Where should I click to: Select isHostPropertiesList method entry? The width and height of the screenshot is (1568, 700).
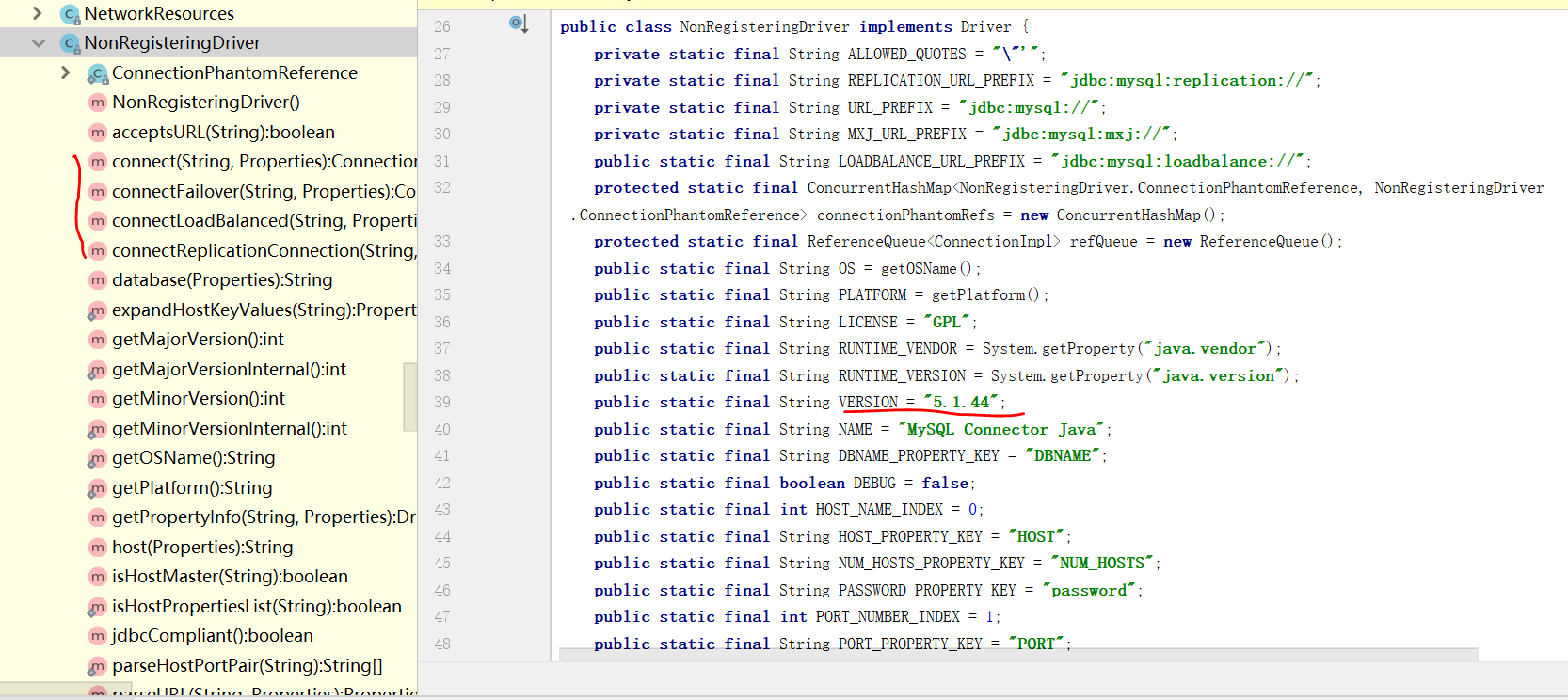click(x=257, y=606)
